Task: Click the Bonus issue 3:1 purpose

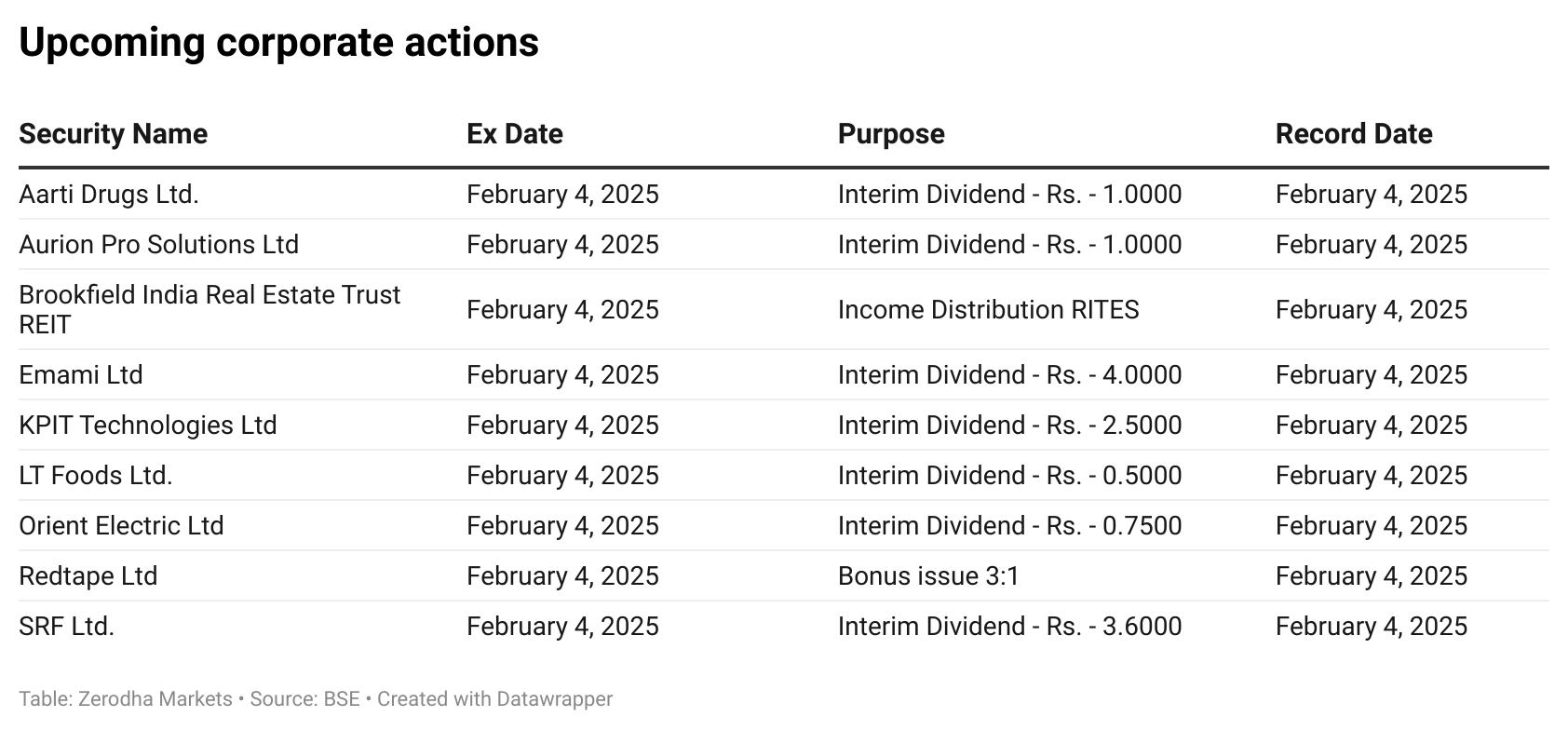Action: [x=928, y=576]
